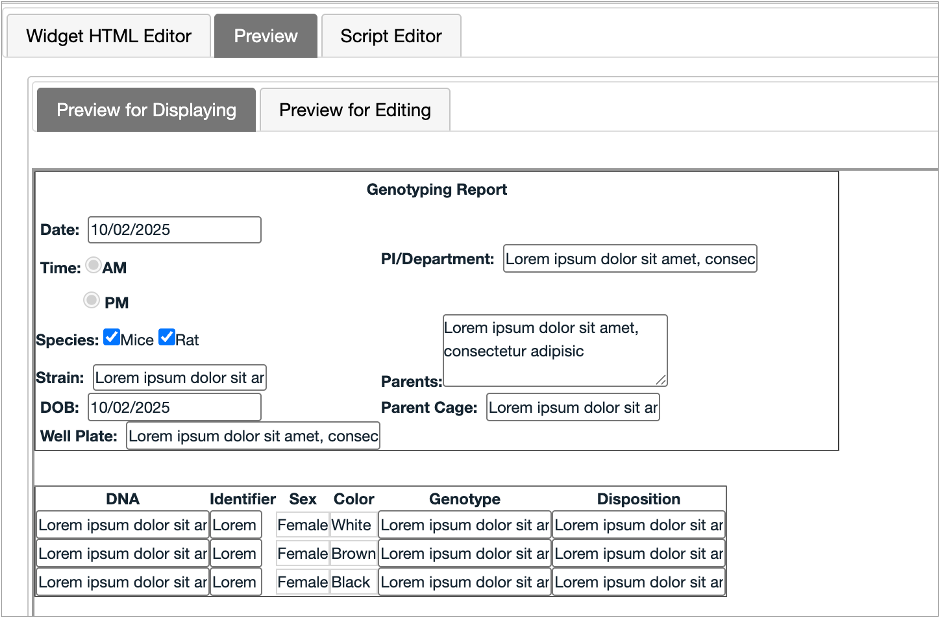
Task: Click the PI/Department text field
Action: [x=630, y=257]
